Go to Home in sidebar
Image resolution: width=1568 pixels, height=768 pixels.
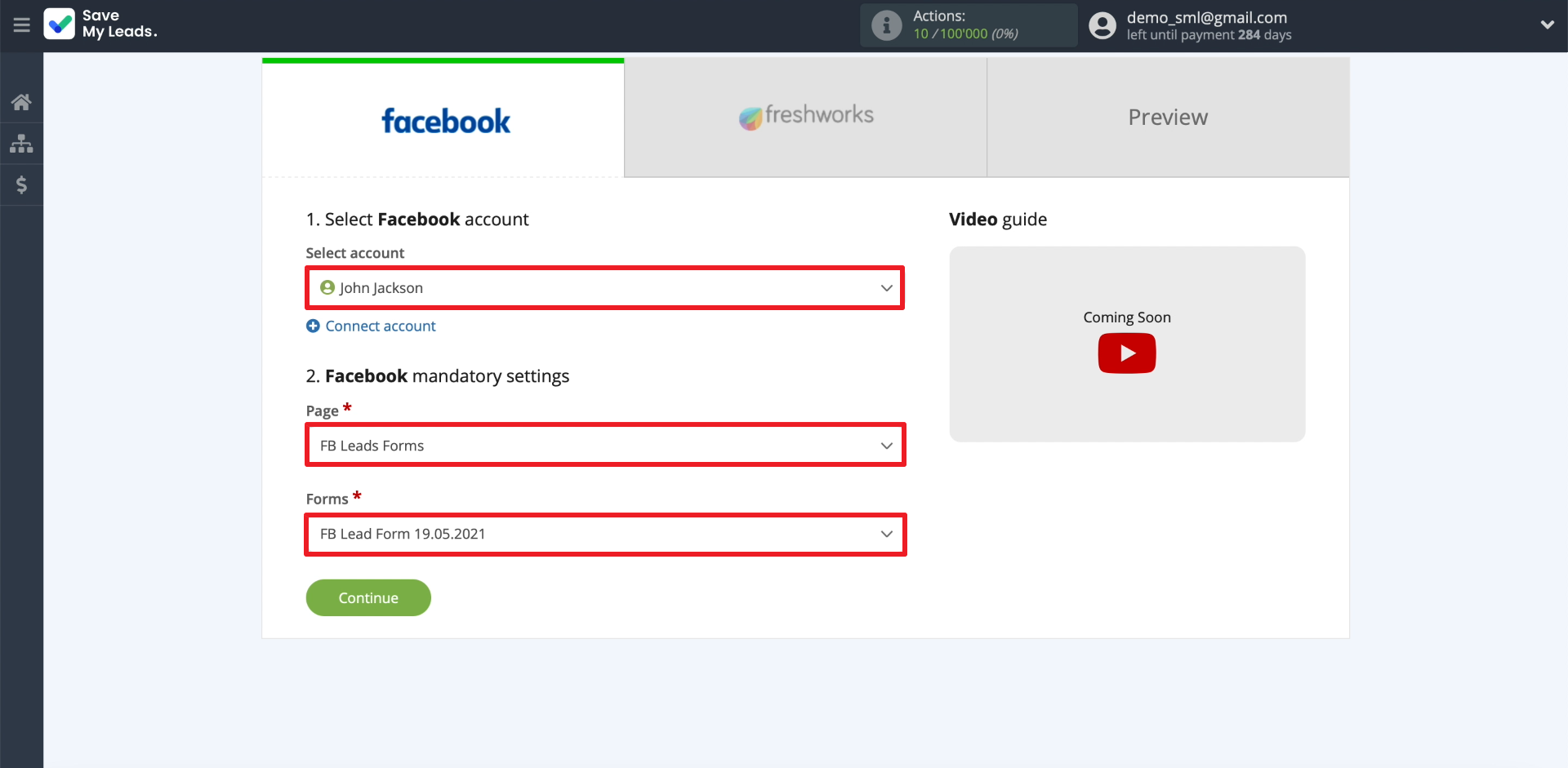coord(21,102)
